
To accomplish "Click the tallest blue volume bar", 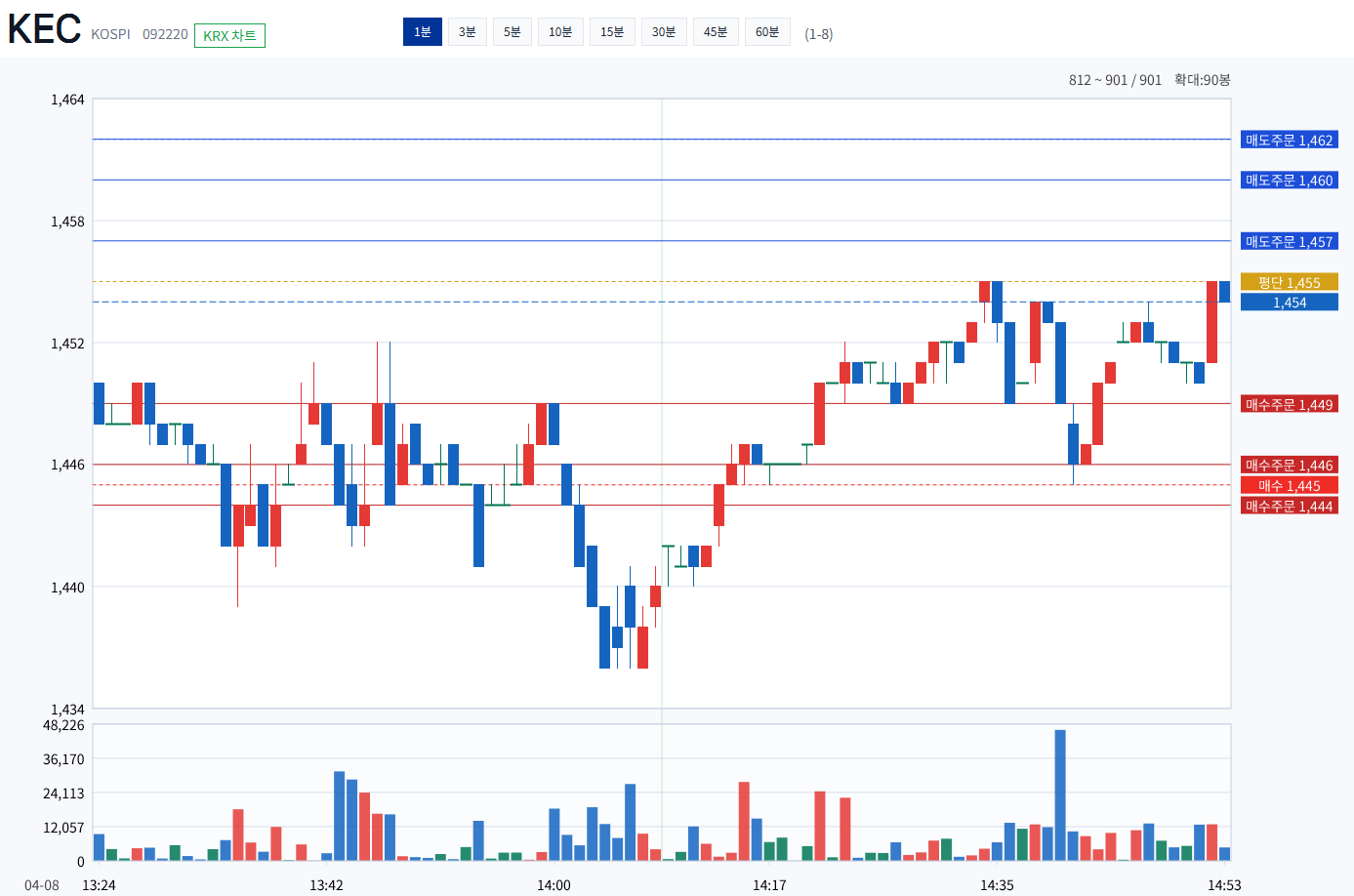I will click(x=1060, y=795).
